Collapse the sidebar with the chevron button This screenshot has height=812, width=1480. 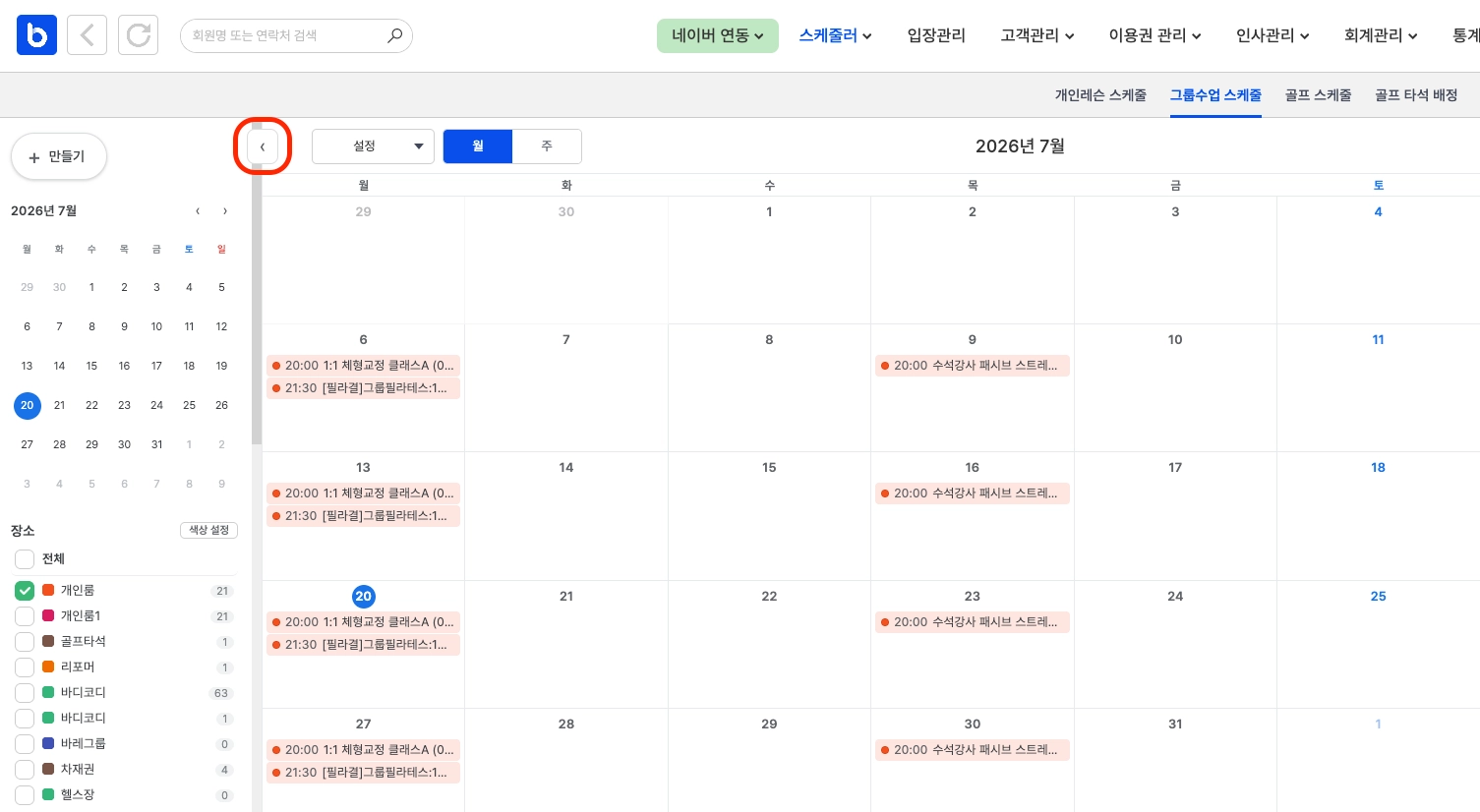pos(262,146)
